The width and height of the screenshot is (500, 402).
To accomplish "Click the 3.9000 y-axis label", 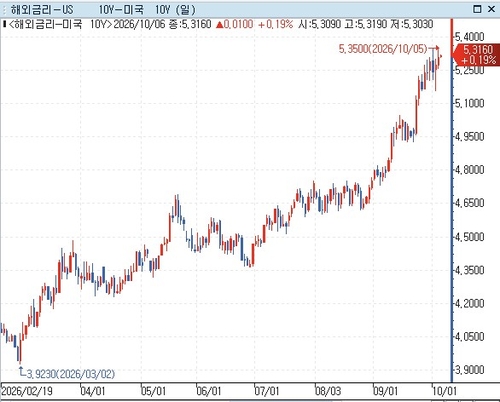I will [469, 369].
